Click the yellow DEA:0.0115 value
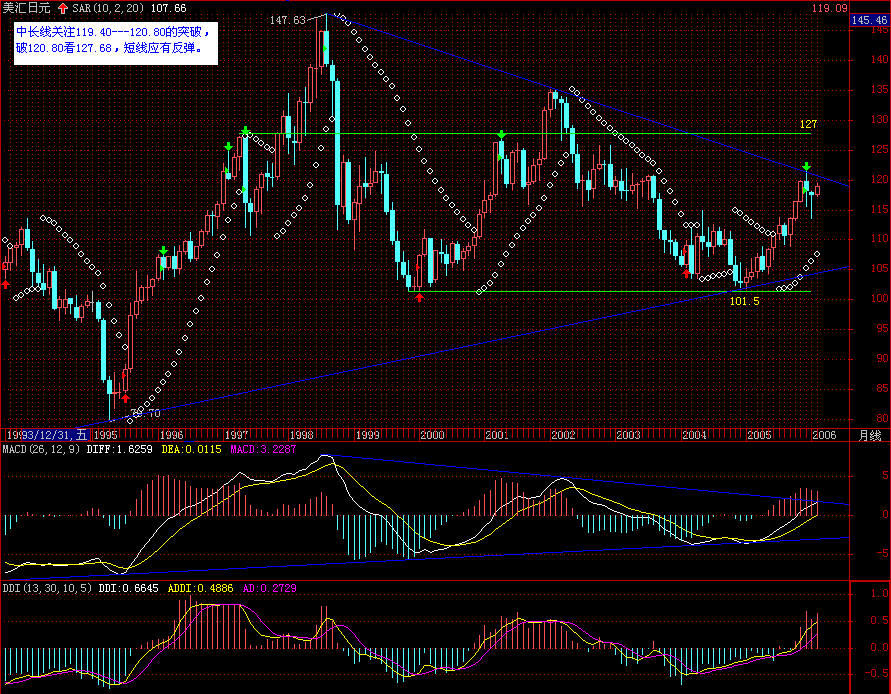891x694 pixels. pos(191,449)
